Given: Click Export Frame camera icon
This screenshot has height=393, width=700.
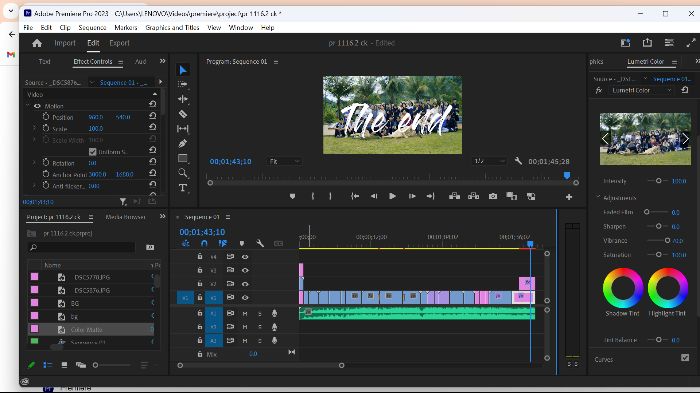Looking at the screenshot, I should coord(493,196).
